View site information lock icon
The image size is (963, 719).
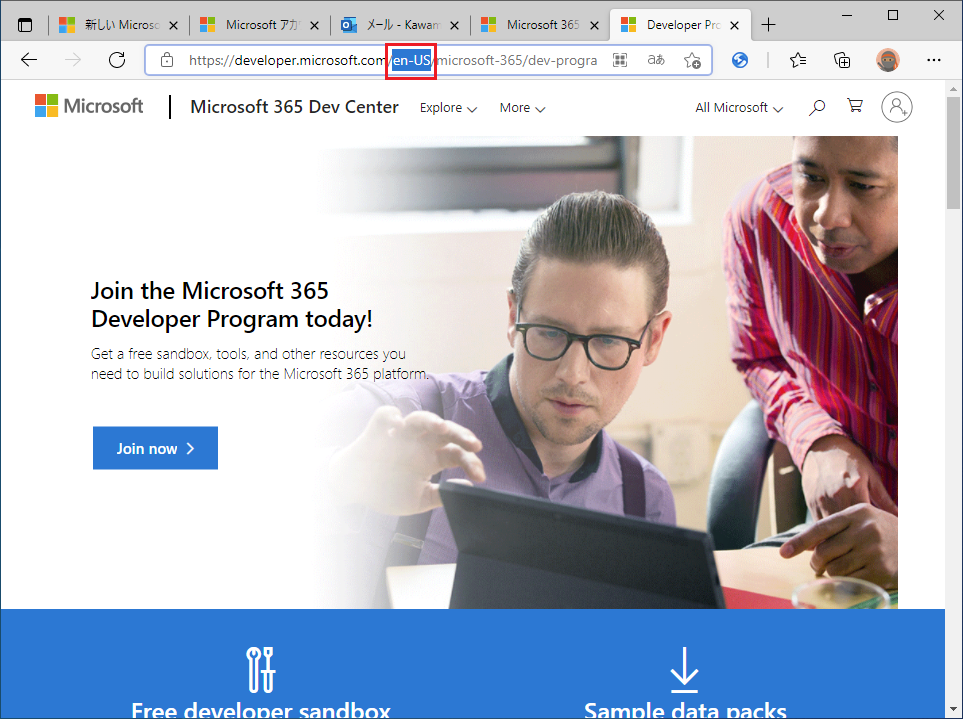tap(166, 60)
